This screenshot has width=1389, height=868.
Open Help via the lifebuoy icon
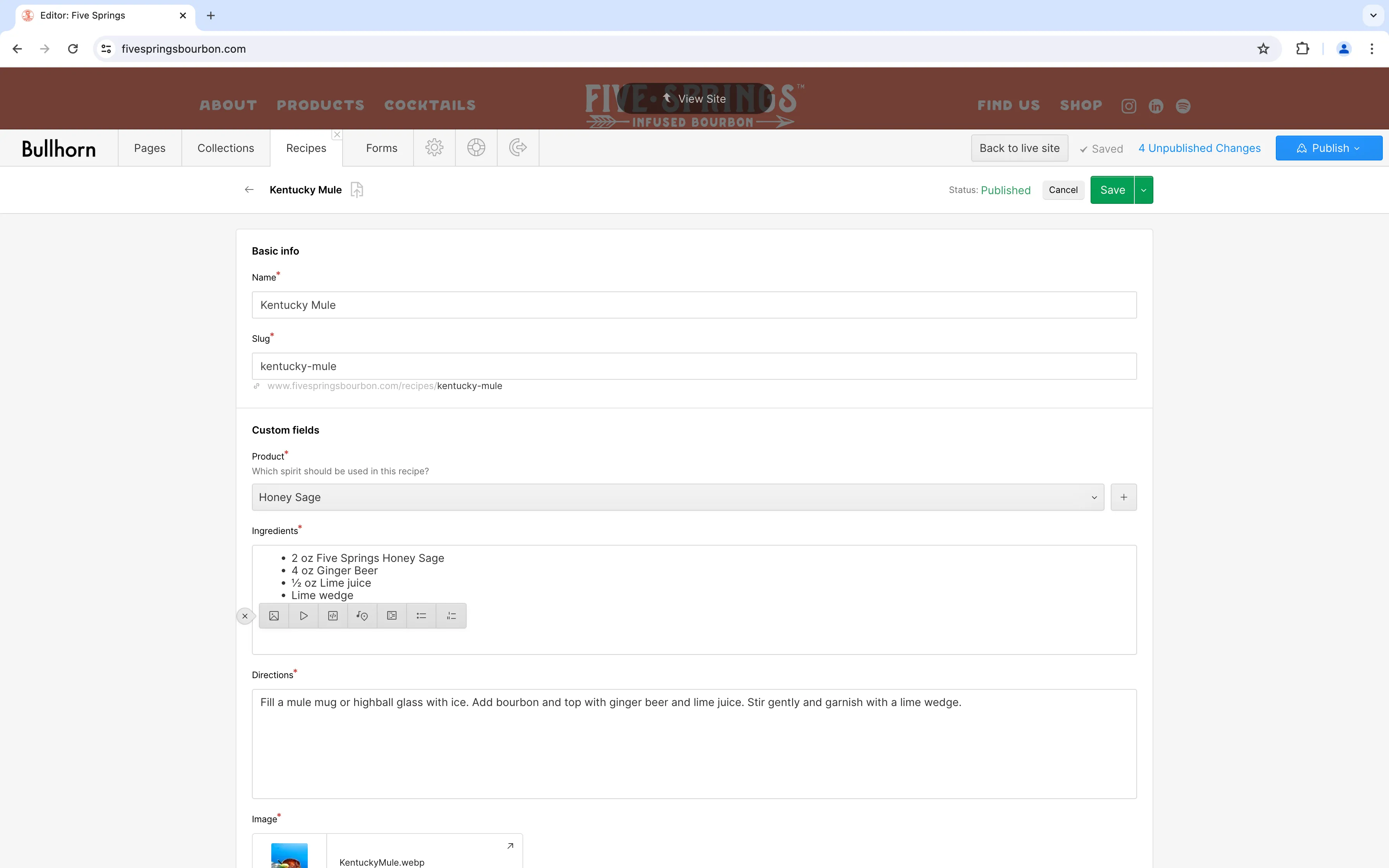[476, 148]
